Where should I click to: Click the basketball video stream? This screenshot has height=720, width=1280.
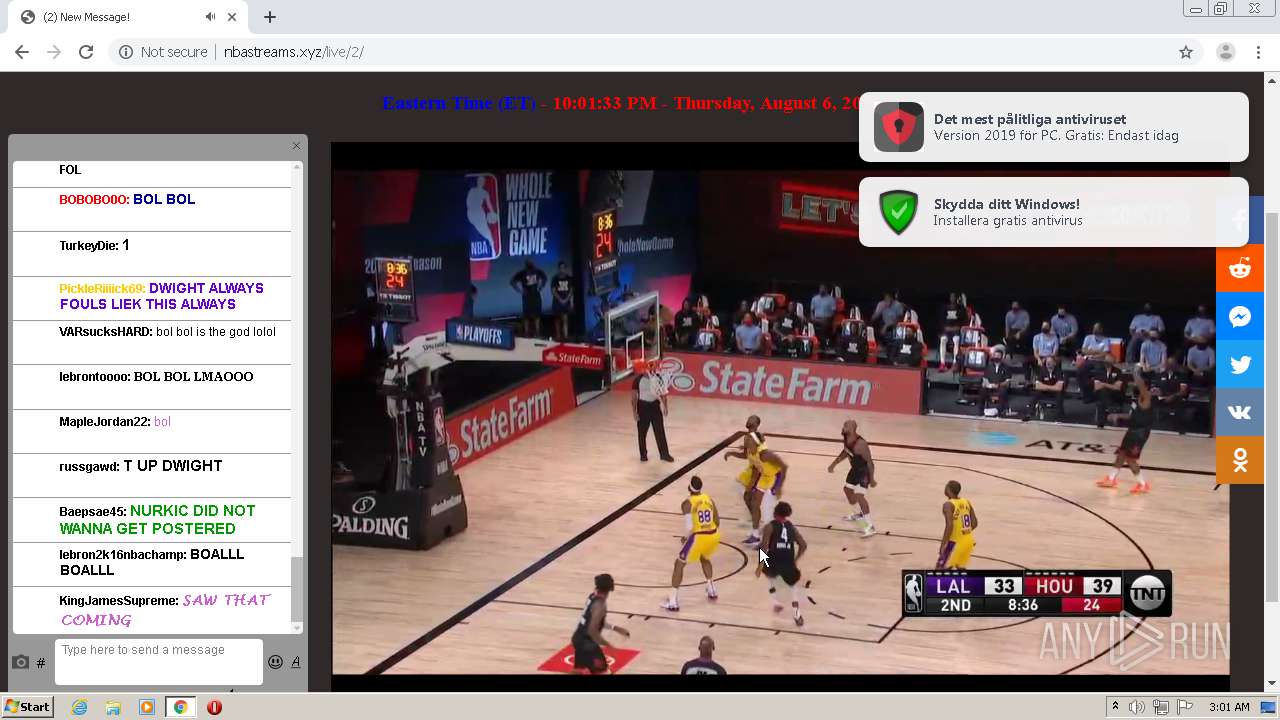pyautogui.click(x=780, y=415)
